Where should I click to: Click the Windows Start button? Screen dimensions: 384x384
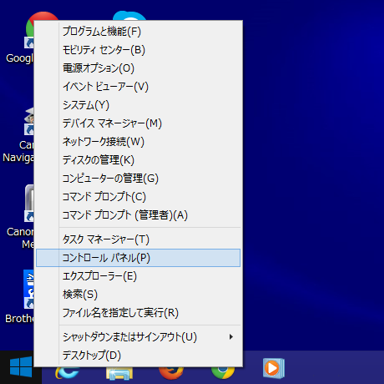(21, 367)
